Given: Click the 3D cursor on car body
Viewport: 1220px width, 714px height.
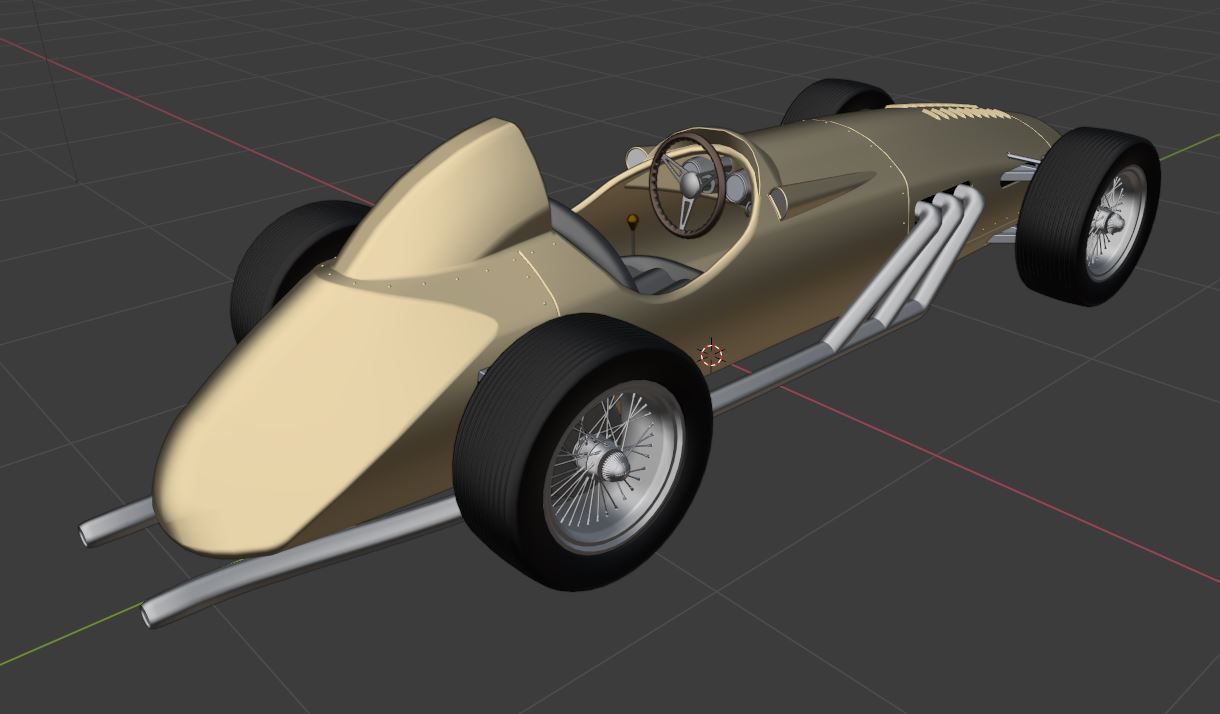Looking at the screenshot, I should (x=711, y=354).
